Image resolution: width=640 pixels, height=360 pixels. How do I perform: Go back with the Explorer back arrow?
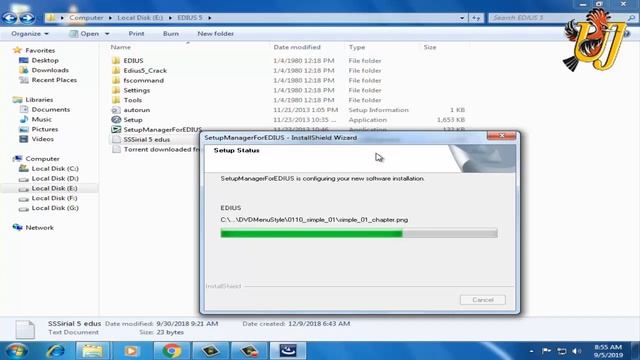[x=10, y=18]
